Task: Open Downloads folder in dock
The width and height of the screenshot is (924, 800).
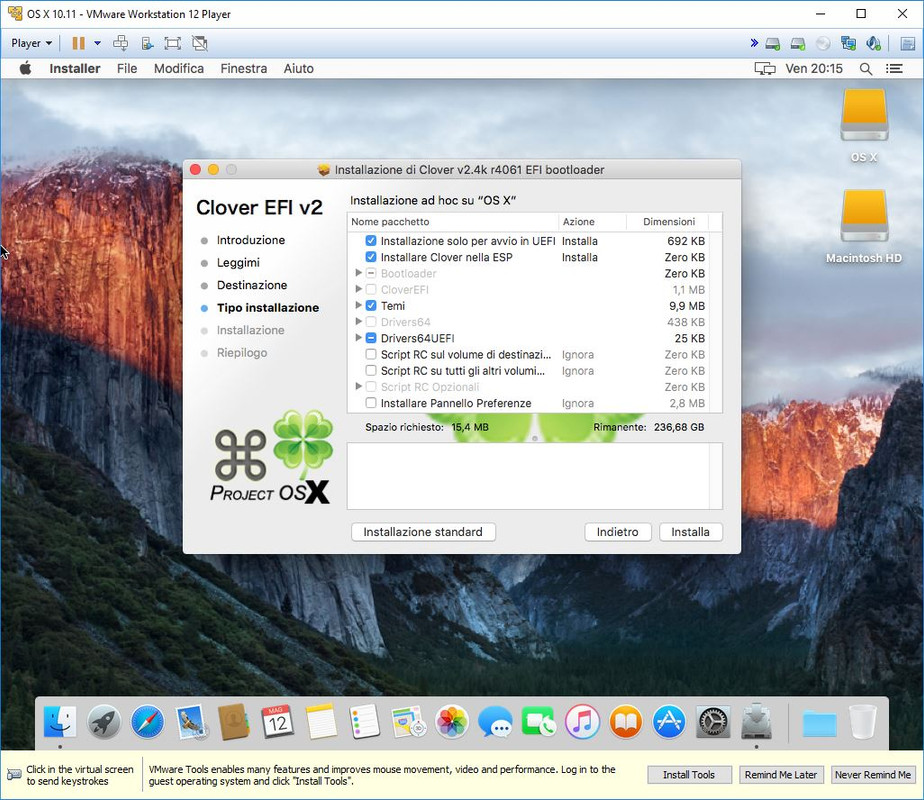Action: 820,722
